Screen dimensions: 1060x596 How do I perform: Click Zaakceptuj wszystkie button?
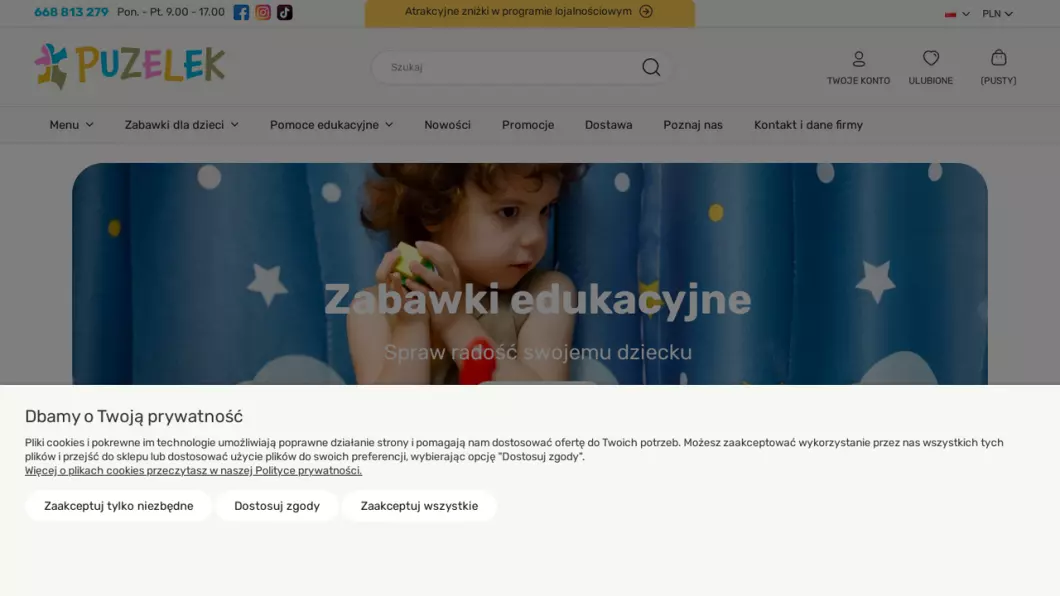(x=419, y=505)
